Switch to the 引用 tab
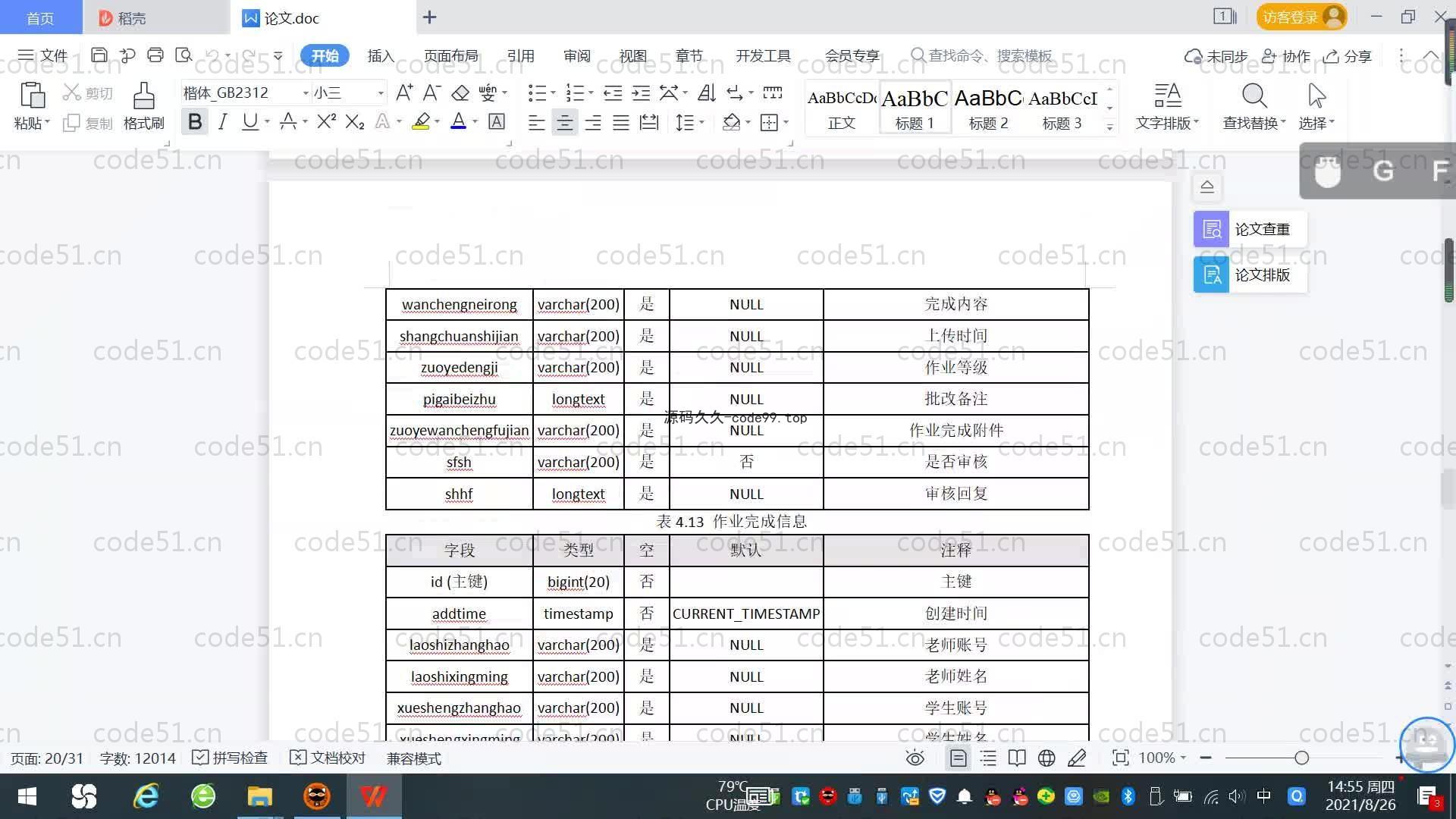Image resolution: width=1456 pixels, height=819 pixels. pos(521,55)
